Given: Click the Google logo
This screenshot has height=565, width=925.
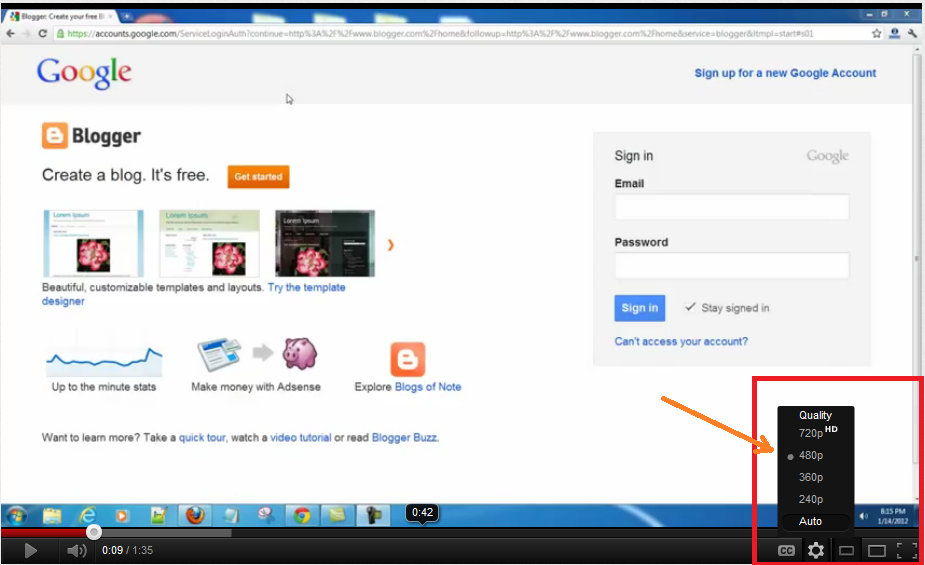Looking at the screenshot, I should (84, 73).
